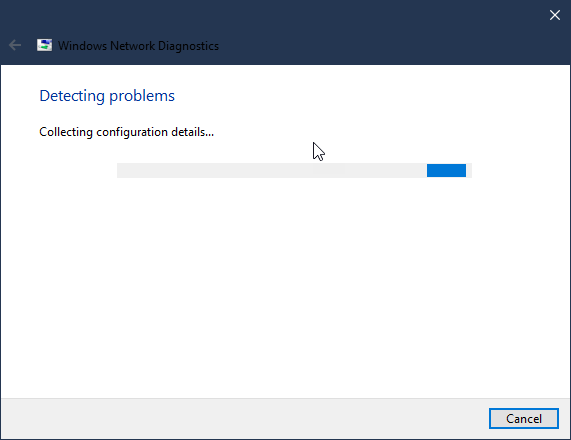Click the 'Windows Network Diagnostics' title text
Screen dimensions: 571x440
pyautogui.click(x=138, y=46)
